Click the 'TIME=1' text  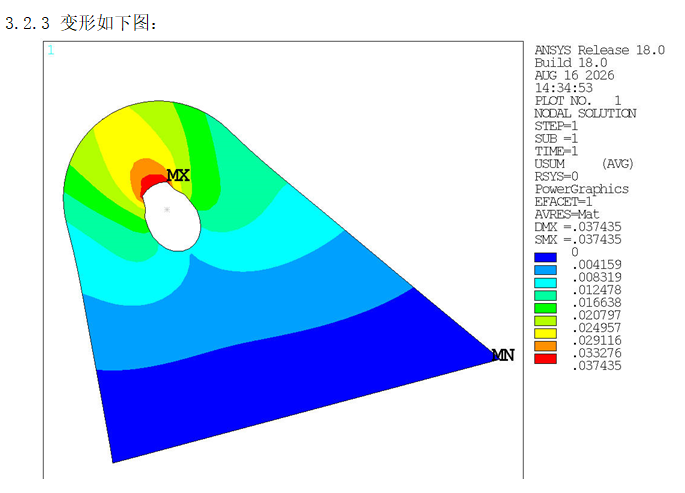click(x=556, y=151)
